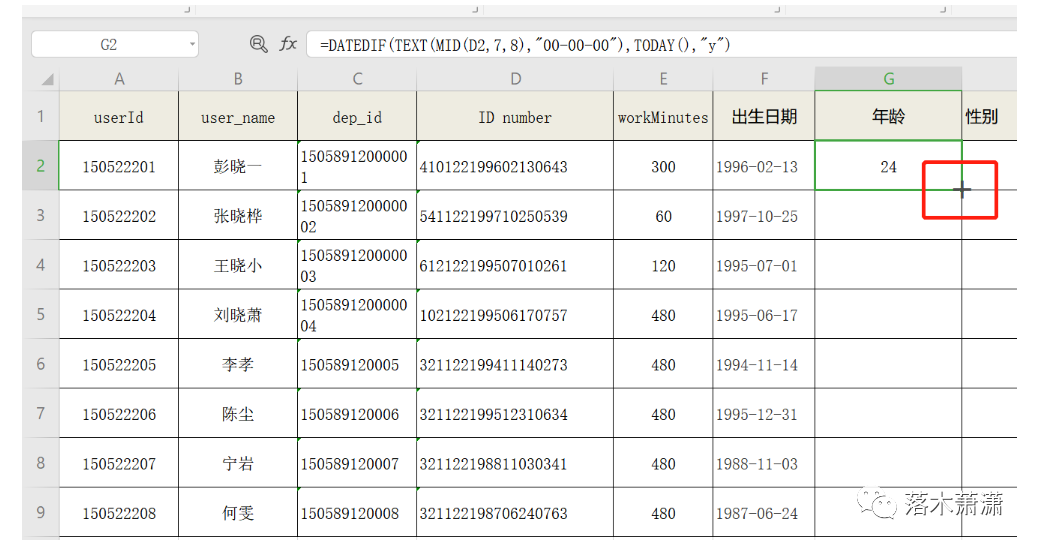Image resolution: width=1037 pixels, height=549 pixels.
Task: Select birth date cell 1996-02-13
Action: tap(764, 166)
